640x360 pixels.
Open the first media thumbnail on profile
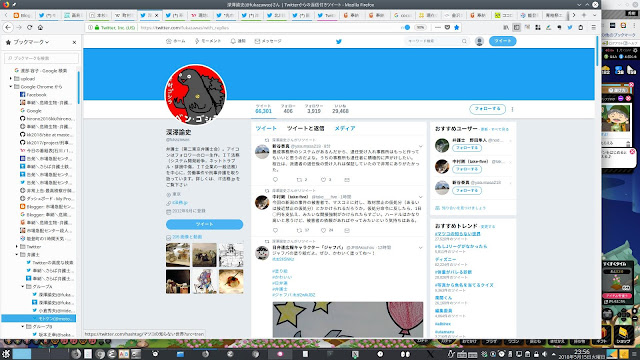click(178, 255)
